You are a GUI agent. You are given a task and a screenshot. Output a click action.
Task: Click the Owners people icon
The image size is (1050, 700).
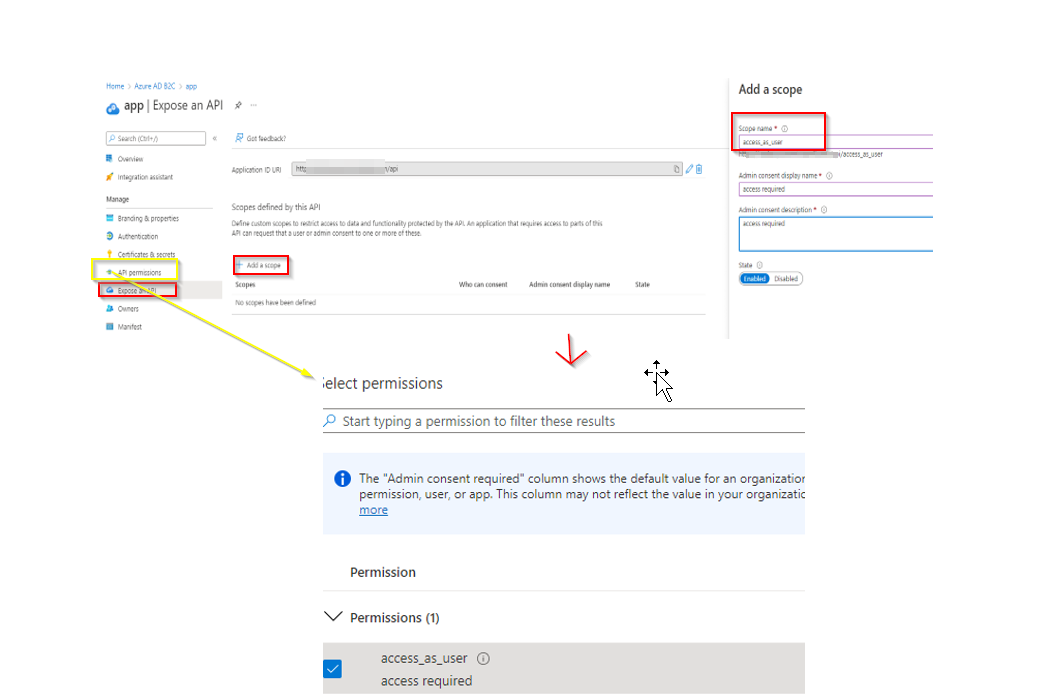tap(109, 309)
